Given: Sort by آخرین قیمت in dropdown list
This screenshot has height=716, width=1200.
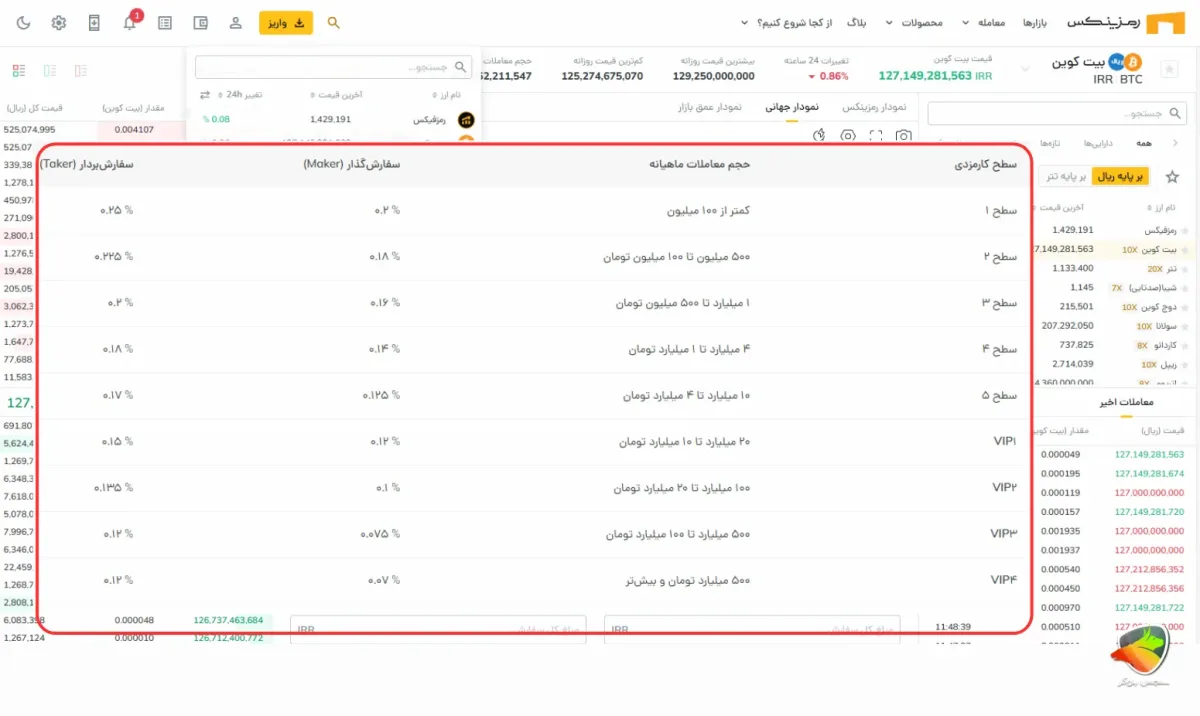Looking at the screenshot, I should pos(336,95).
